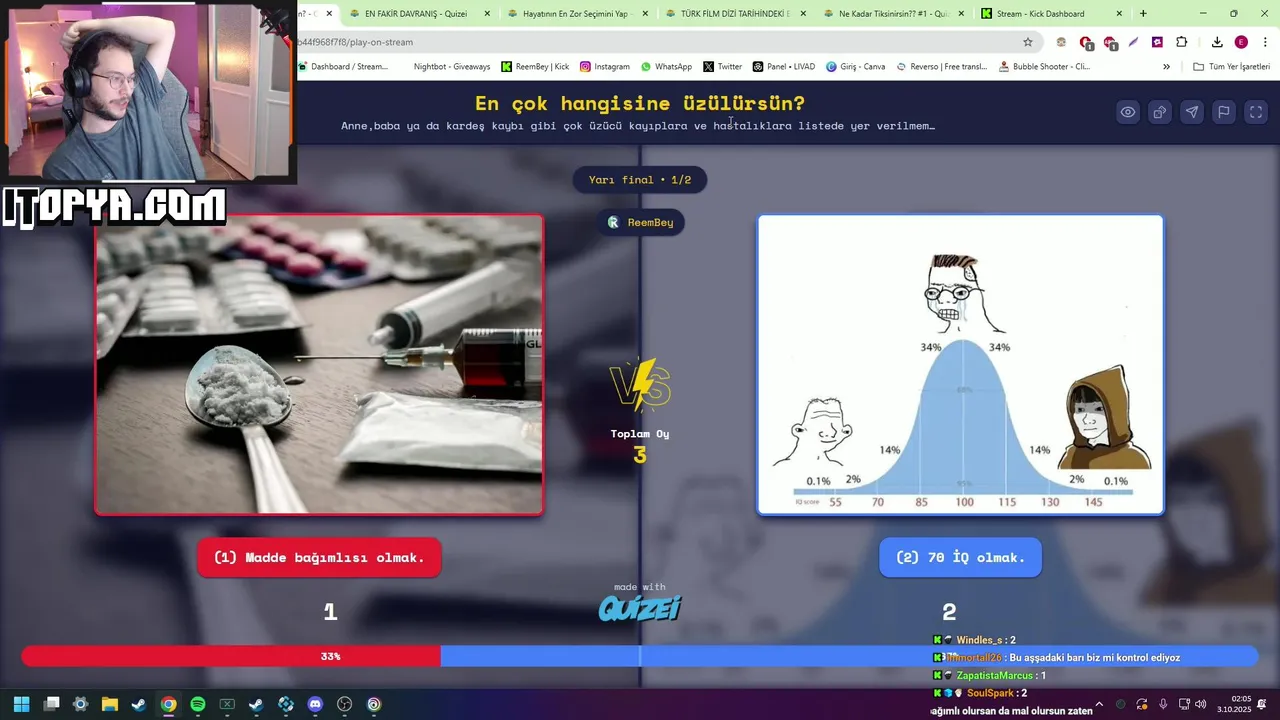Click the network tray icon
1280x720 pixels.
point(1183,704)
